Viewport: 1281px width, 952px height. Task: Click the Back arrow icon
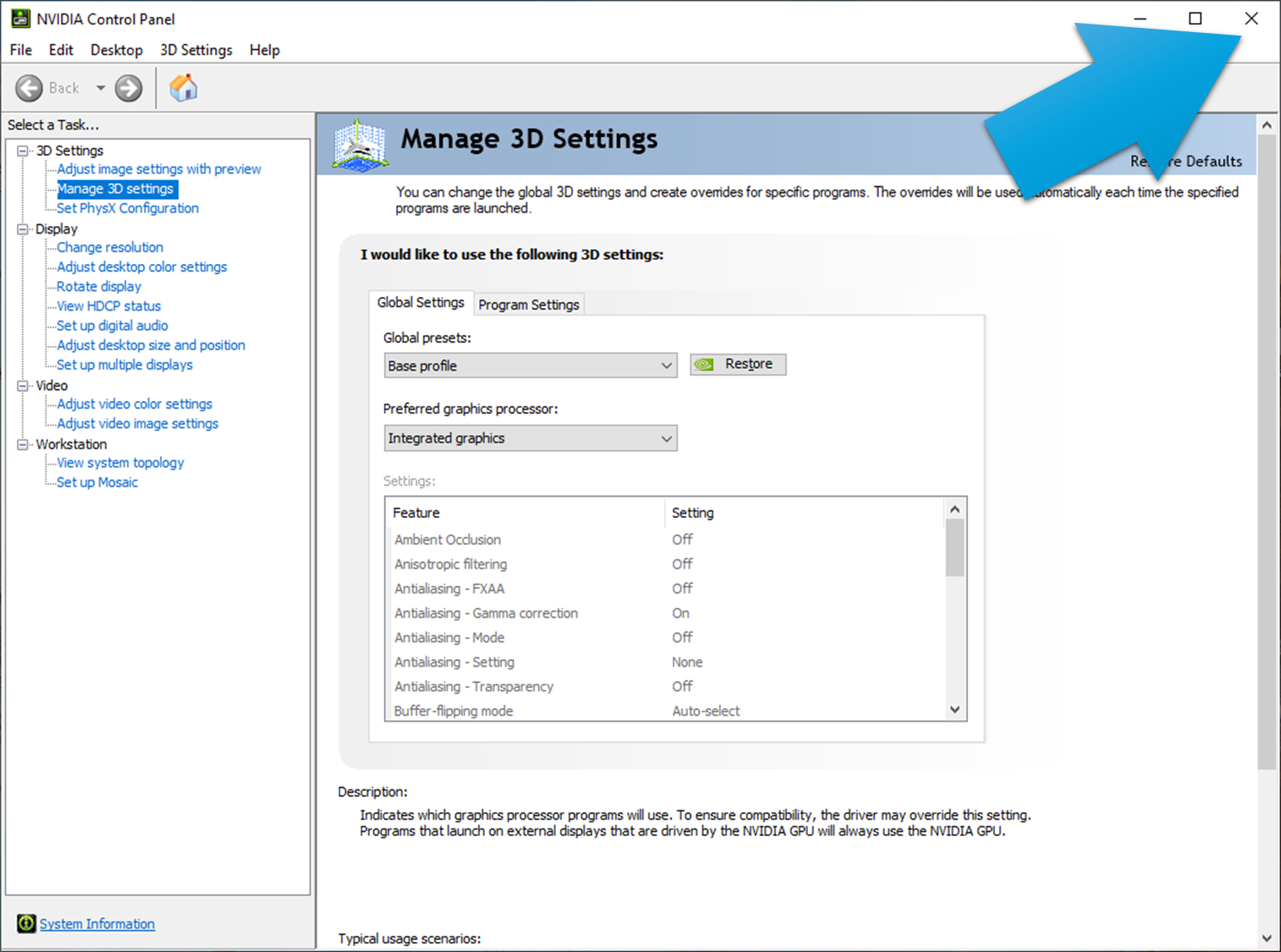coord(29,88)
